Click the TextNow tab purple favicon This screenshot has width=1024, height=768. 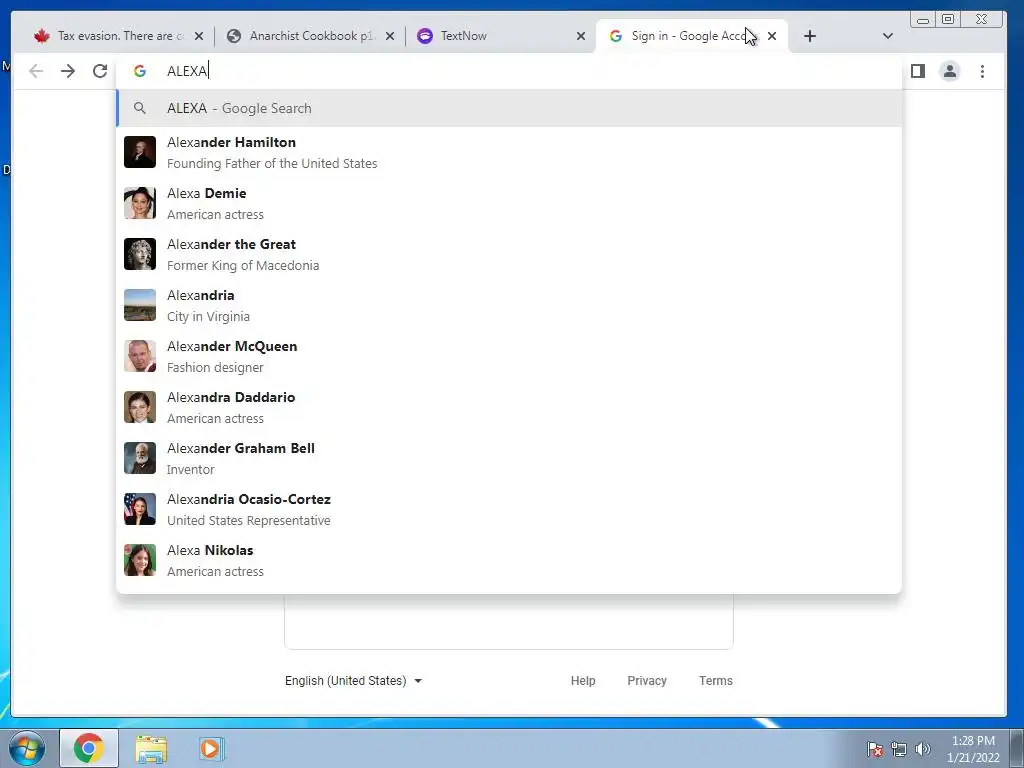(x=425, y=36)
